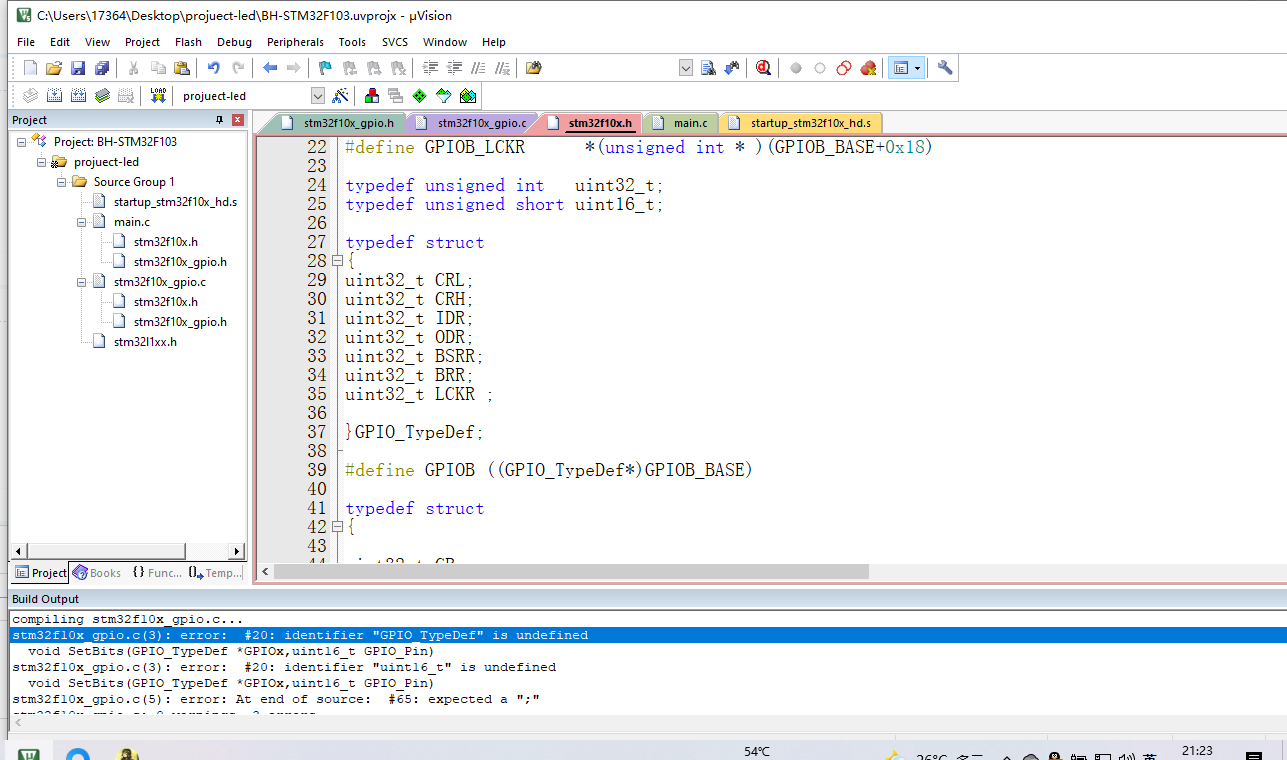The height and width of the screenshot is (760, 1287).
Task: Click the editor horizontal scrollbar thumb
Action: tap(571, 572)
